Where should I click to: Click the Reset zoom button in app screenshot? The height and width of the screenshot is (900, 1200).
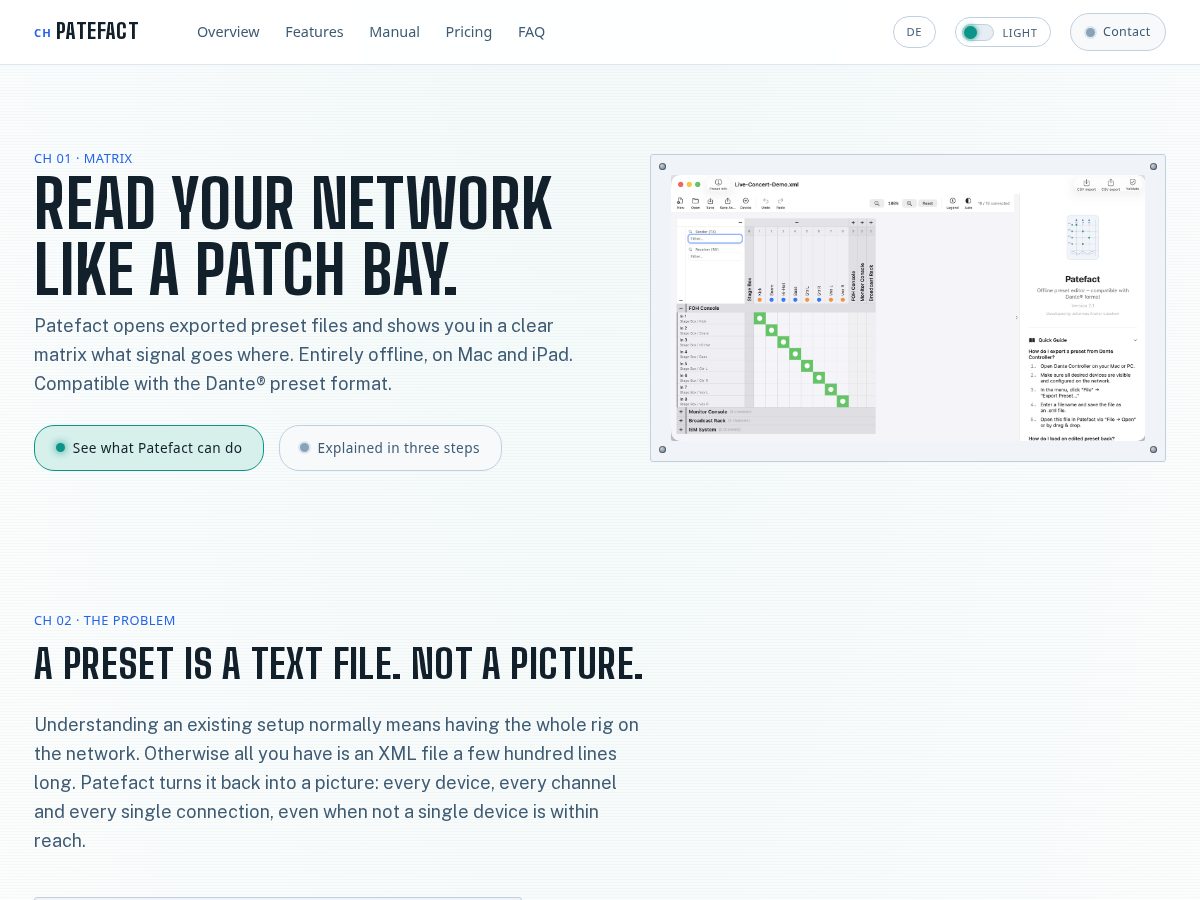point(927,203)
